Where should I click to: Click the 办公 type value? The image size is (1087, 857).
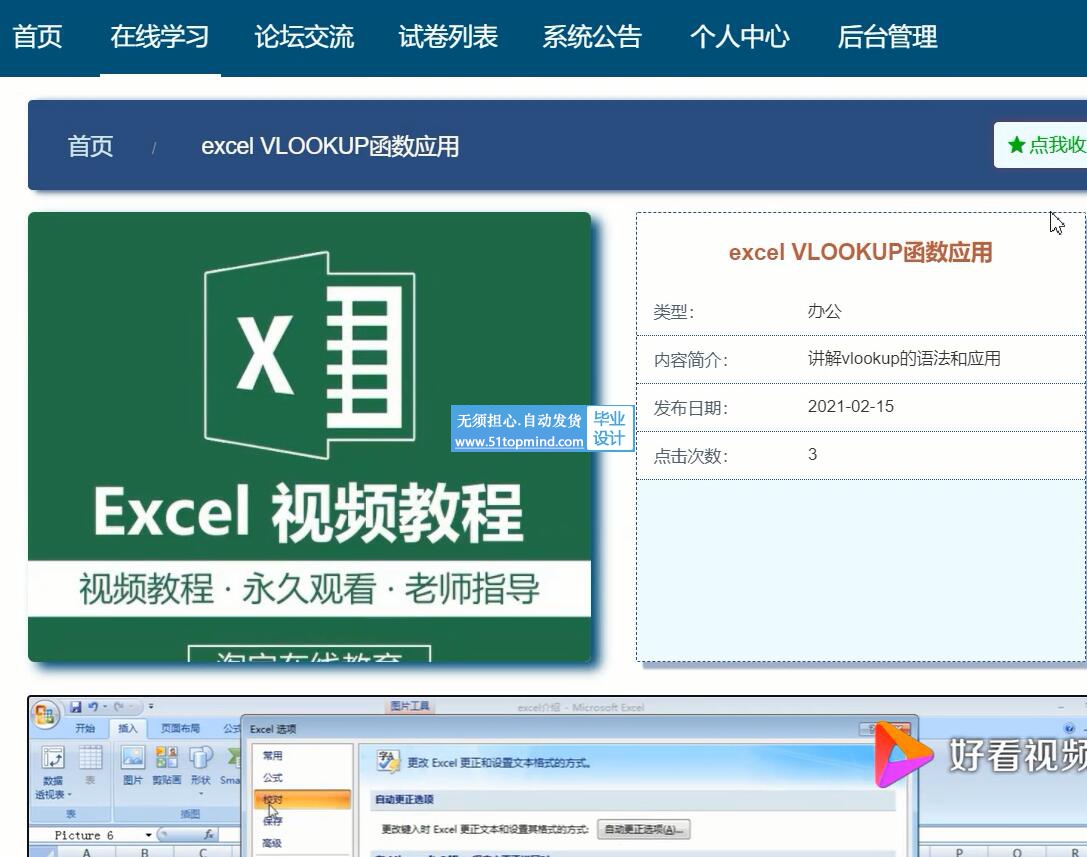click(x=824, y=311)
